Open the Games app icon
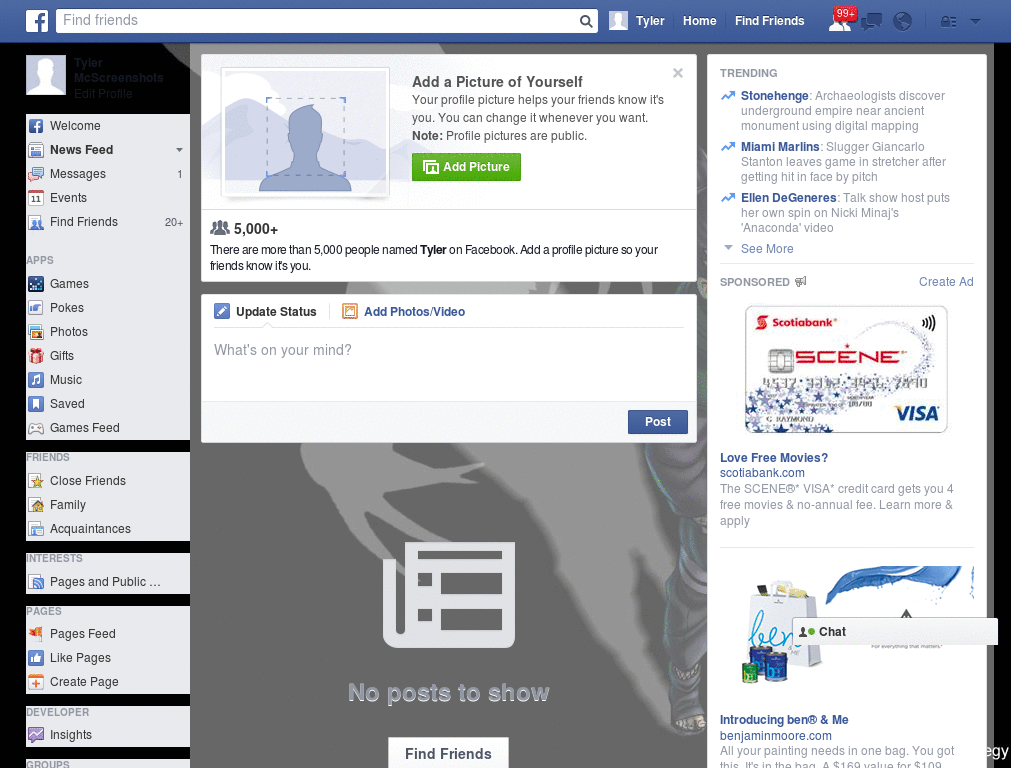 click(36, 284)
